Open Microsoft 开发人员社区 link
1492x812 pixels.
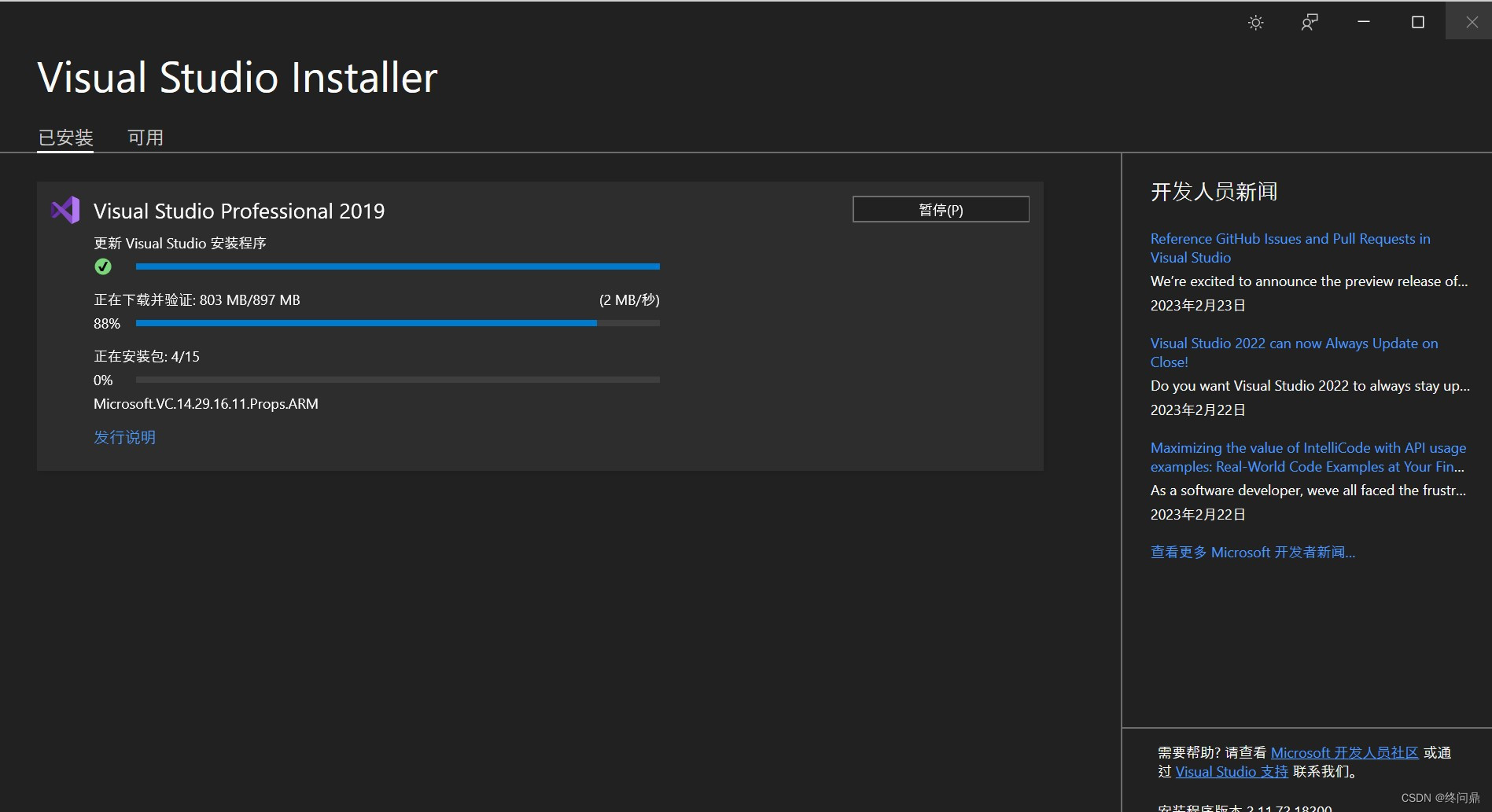tap(1344, 752)
